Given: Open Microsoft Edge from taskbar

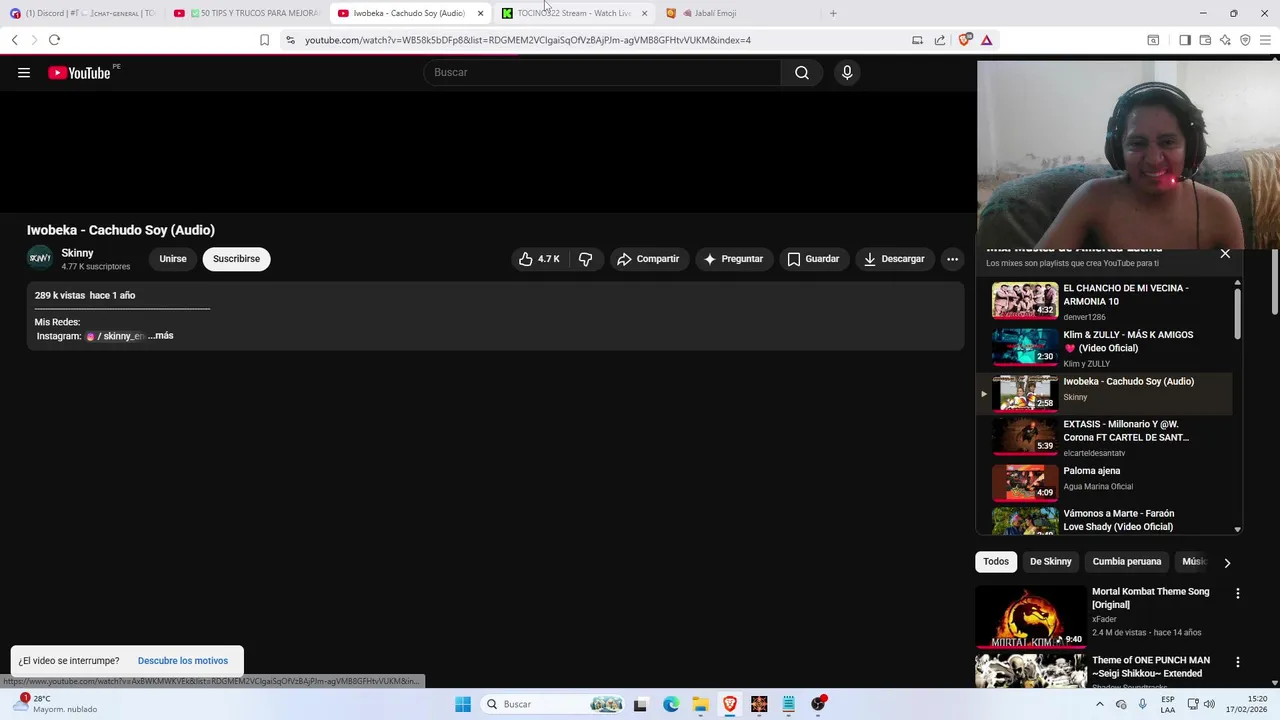Looking at the screenshot, I should point(671,704).
